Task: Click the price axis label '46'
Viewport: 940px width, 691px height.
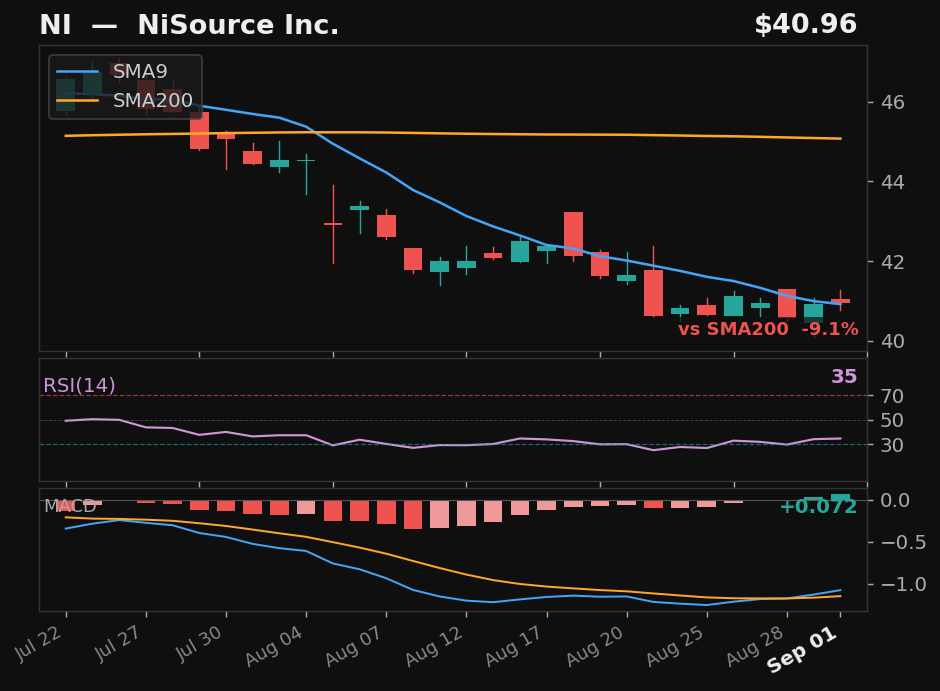Action: (893, 102)
